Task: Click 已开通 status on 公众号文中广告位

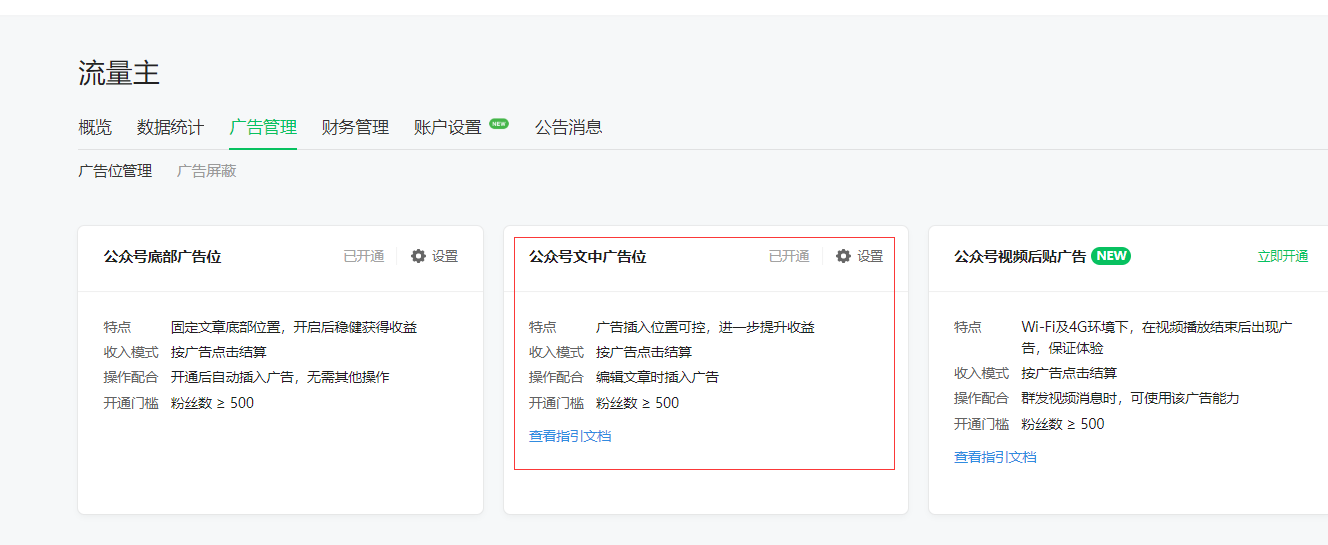Action: click(789, 256)
